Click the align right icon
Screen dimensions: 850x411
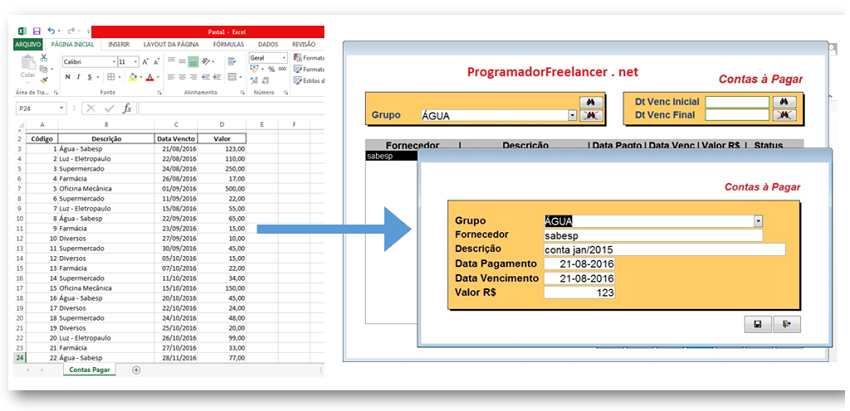pos(194,77)
